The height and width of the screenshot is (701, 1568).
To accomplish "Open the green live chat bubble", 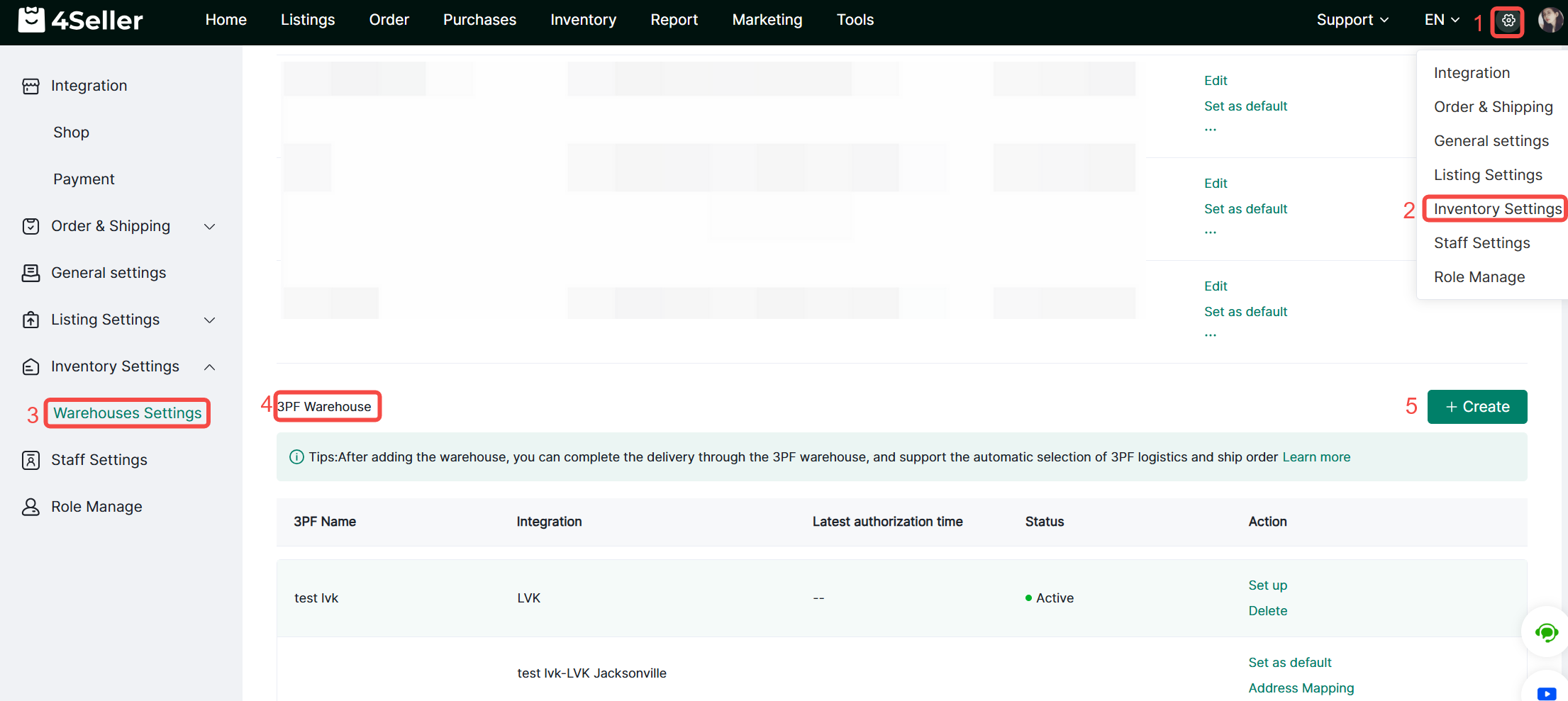I will click(x=1546, y=632).
